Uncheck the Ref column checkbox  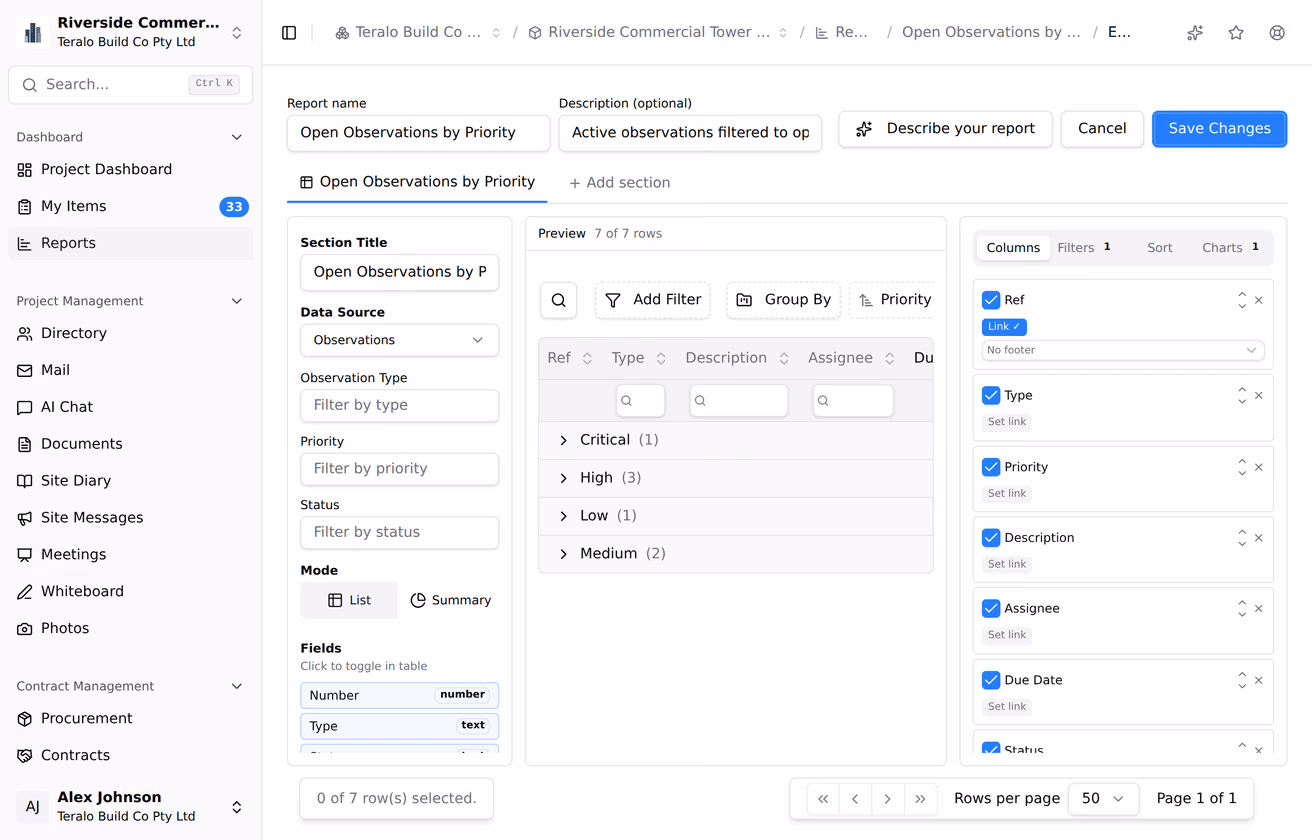[991, 300]
